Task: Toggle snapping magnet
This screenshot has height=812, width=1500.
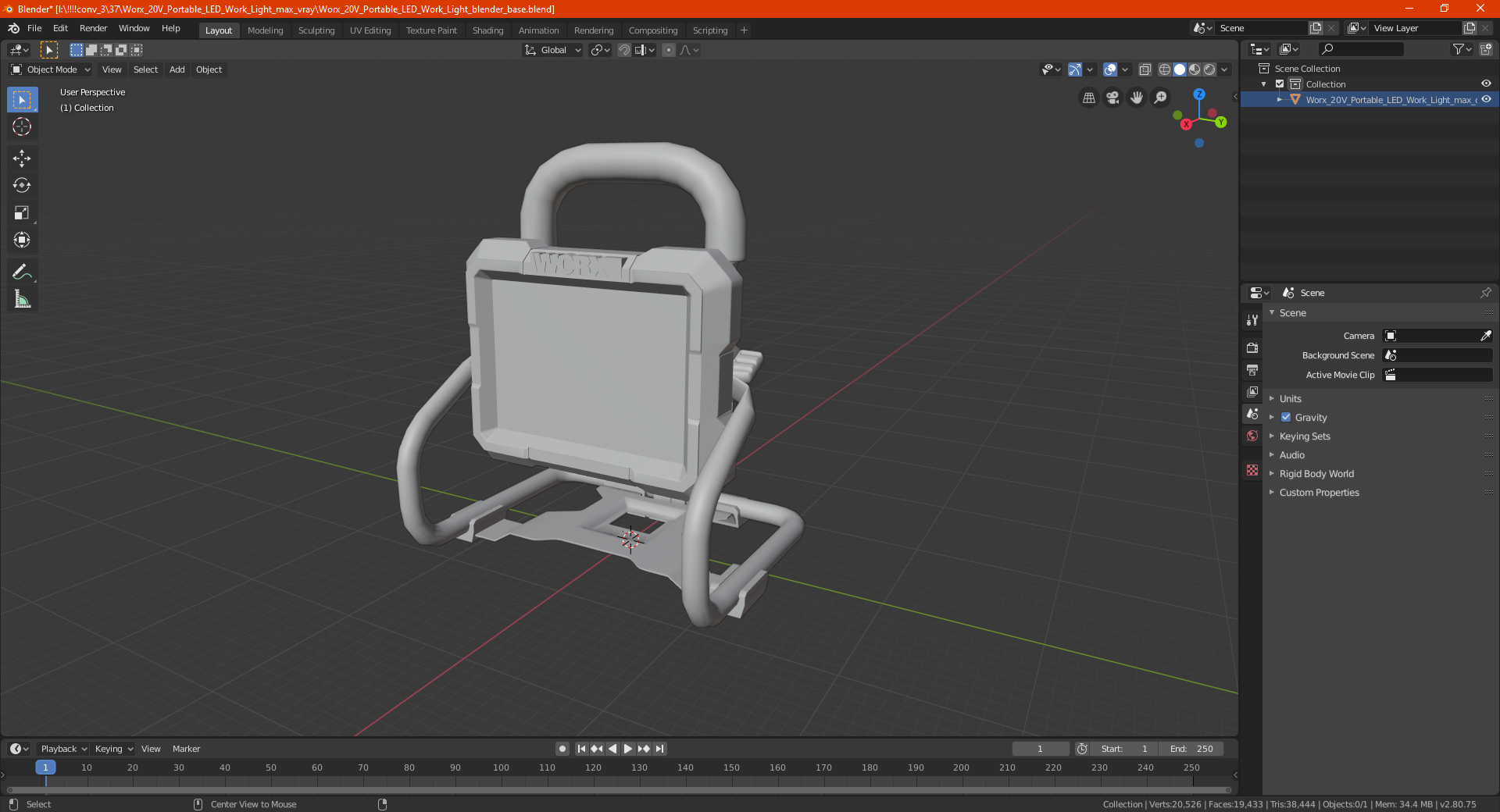Action: coord(624,50)
